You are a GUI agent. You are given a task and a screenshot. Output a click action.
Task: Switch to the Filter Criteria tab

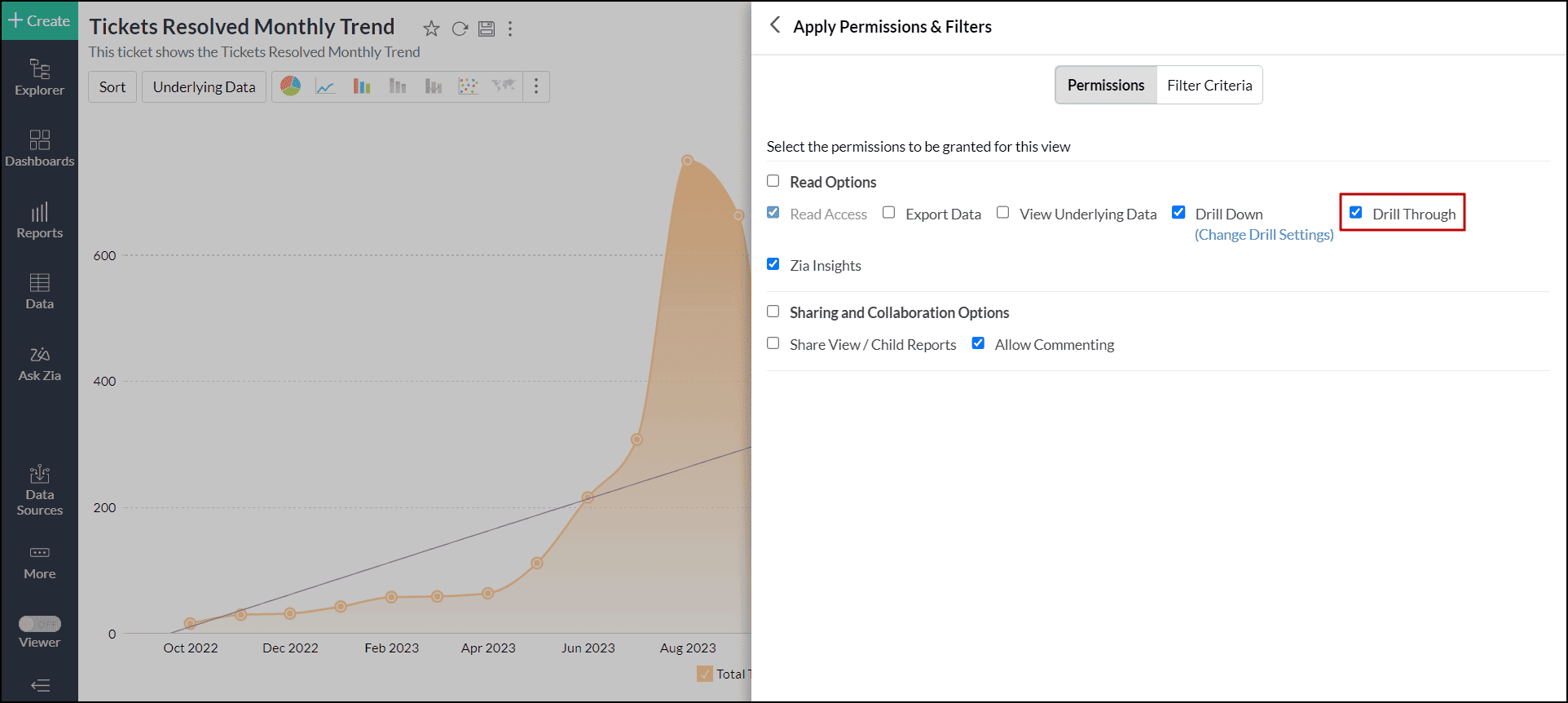(1209, 85)
